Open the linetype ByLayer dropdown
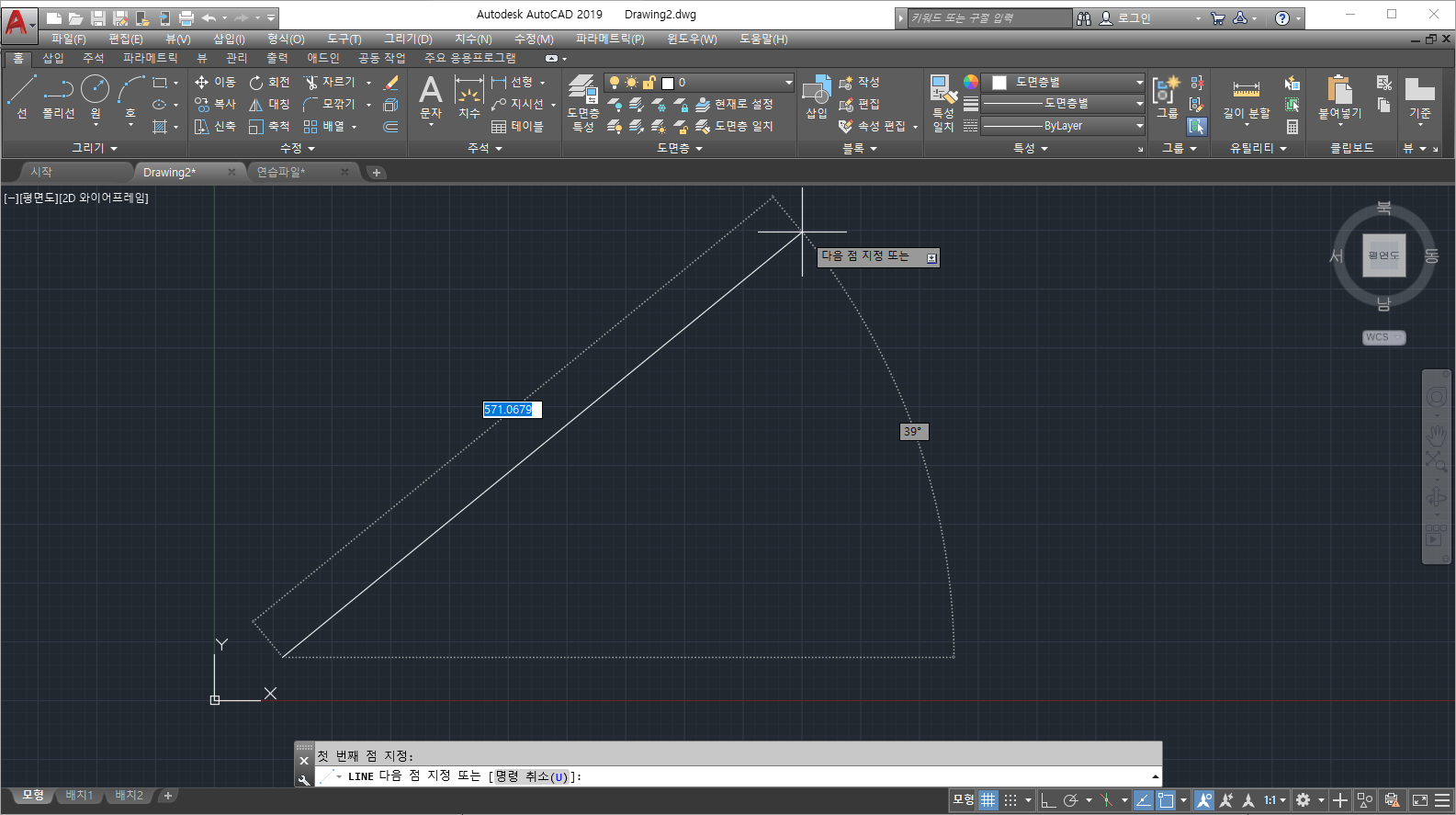This screenshot has width=1456, height=815. 1064,126
